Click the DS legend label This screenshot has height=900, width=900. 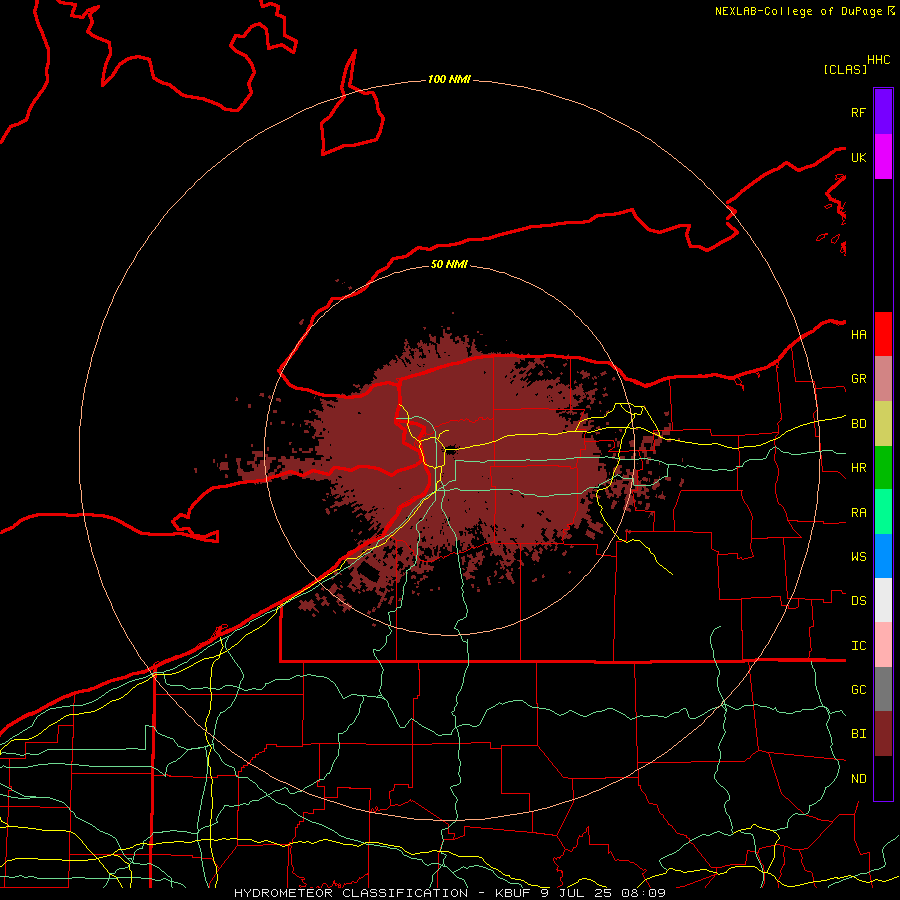(x=858, y=601)
